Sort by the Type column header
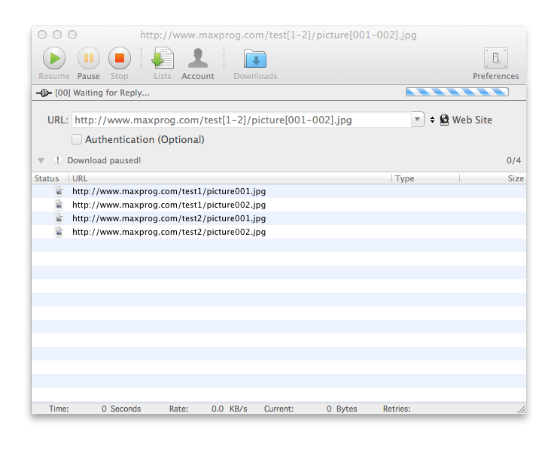 point(425,179)
